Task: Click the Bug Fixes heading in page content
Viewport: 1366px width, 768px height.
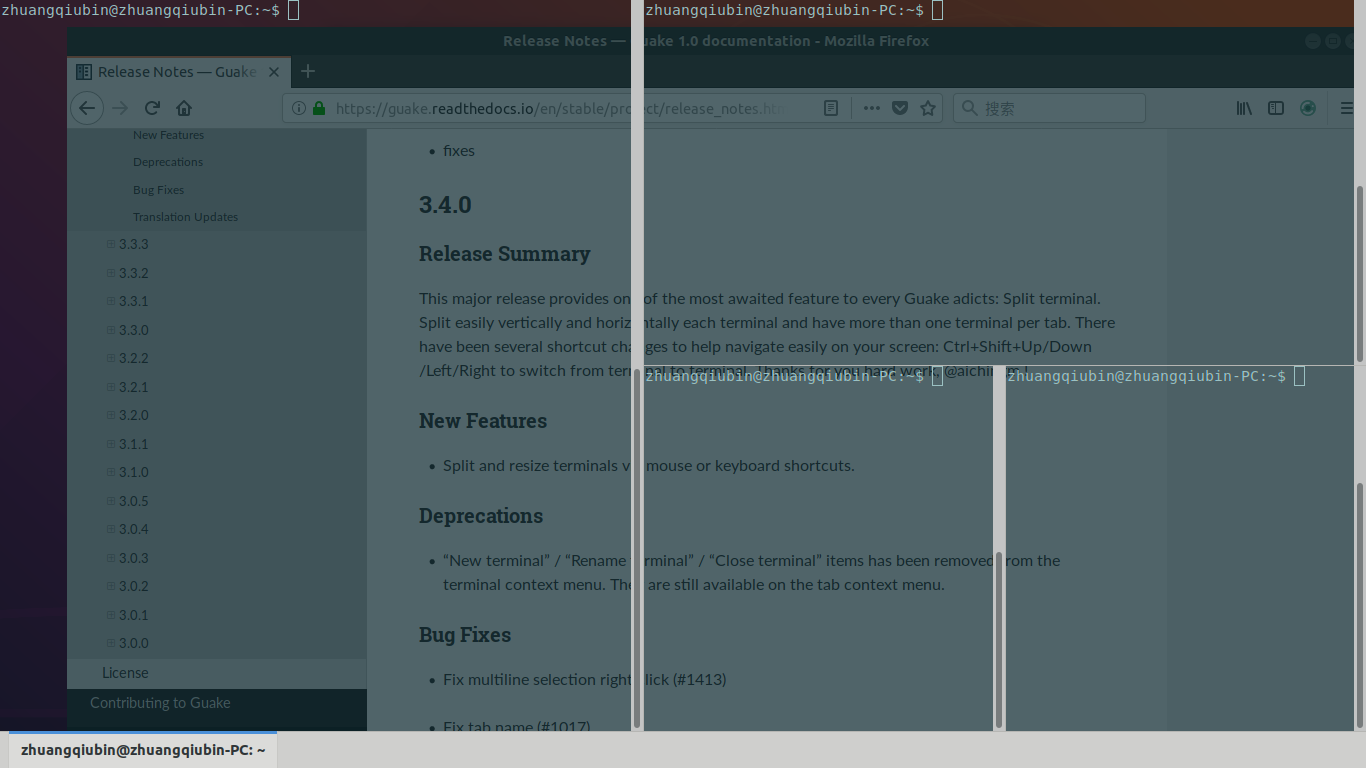Action: click(x=465, y=635)
